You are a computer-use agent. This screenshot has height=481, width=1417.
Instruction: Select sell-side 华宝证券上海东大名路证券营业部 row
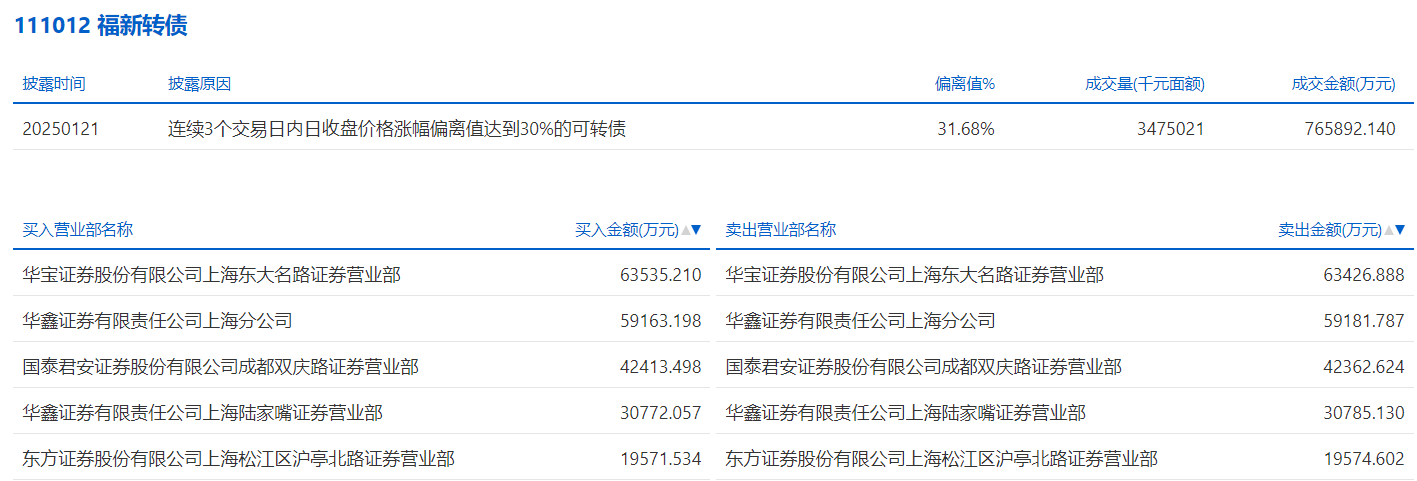(x=1065, y=274)
